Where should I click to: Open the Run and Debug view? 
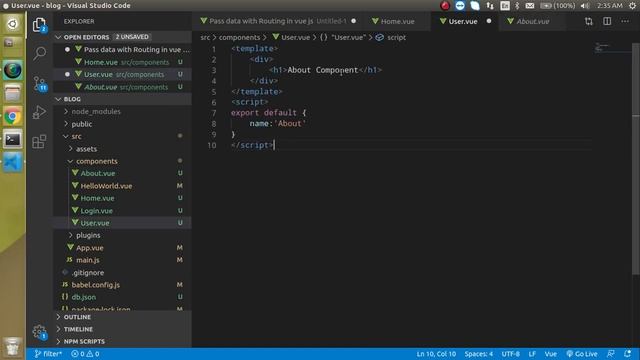tap(39, 112)
